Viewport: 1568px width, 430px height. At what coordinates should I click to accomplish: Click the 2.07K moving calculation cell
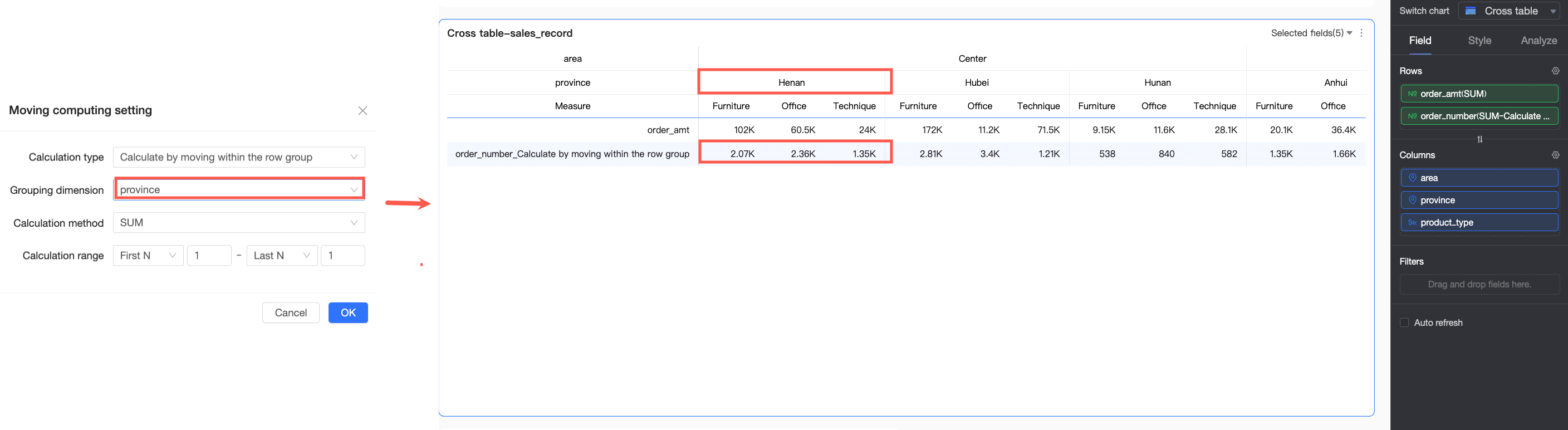[742, 154]
